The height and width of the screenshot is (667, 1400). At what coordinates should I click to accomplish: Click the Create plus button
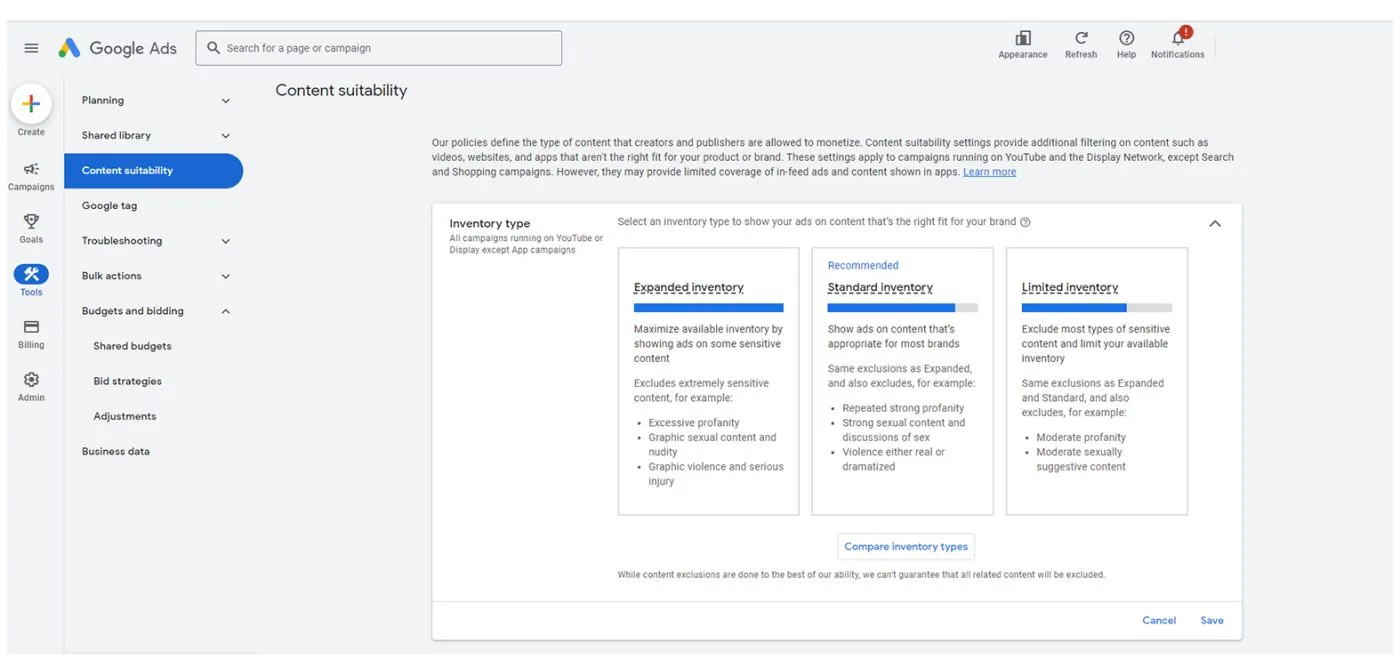[x=31, y=104]
